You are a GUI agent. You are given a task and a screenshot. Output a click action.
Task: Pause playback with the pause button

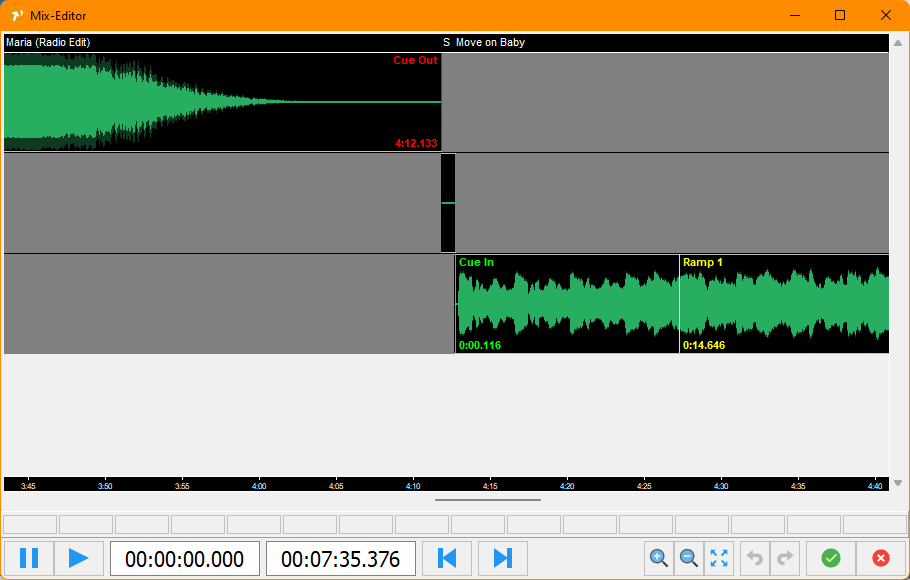pos(29,559)
